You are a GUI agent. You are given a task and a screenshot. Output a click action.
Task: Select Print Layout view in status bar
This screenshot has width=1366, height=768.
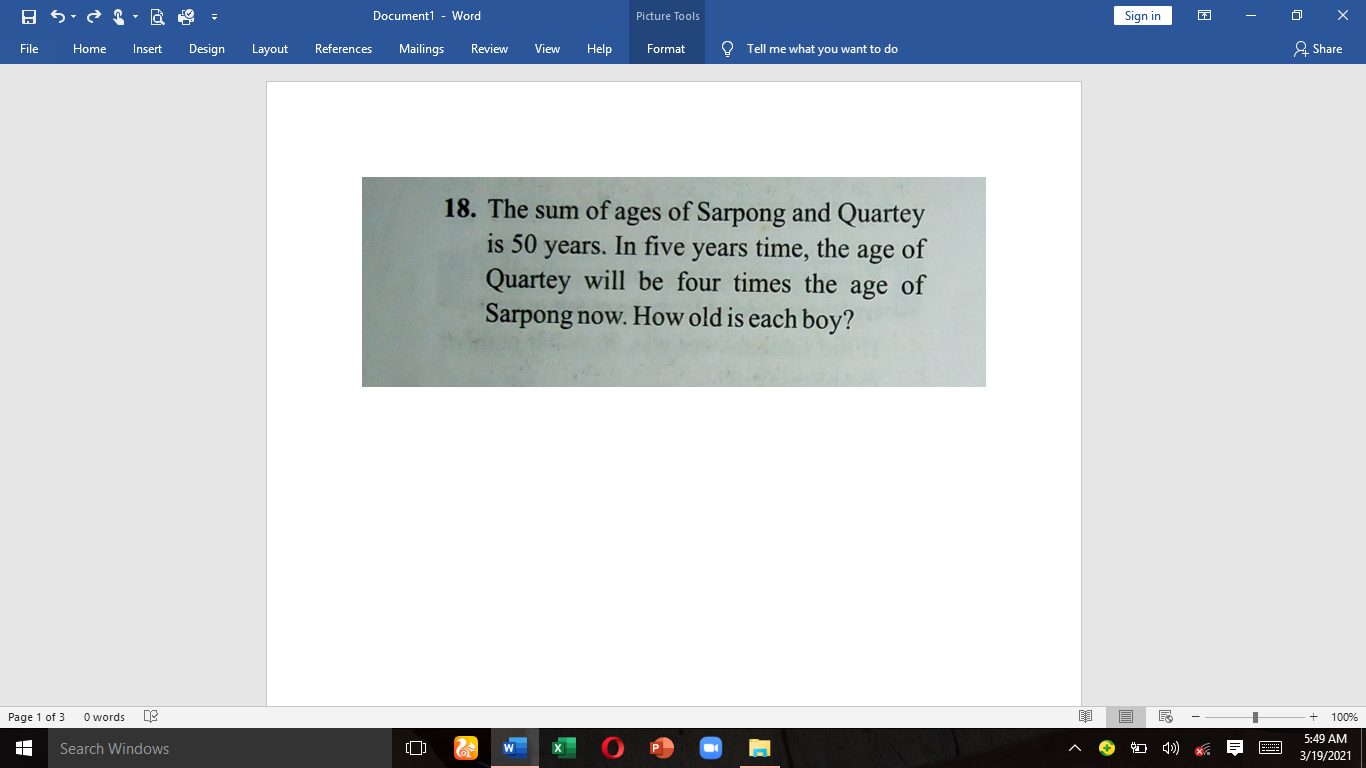(x=1125, y=716)
